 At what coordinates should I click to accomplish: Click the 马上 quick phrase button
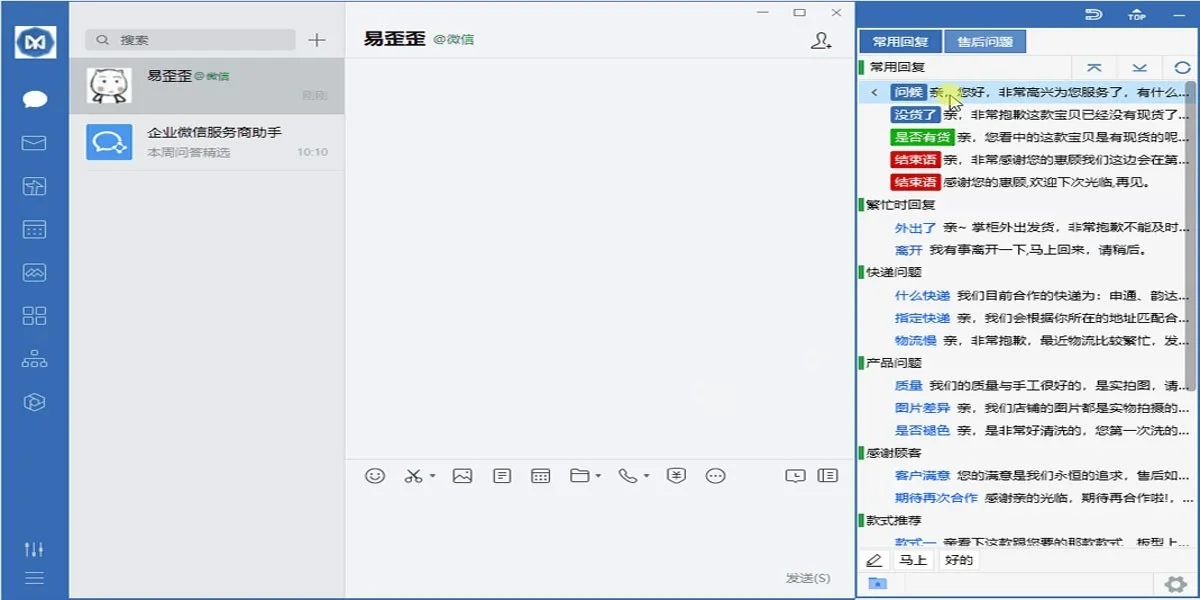tap(913, 560)
